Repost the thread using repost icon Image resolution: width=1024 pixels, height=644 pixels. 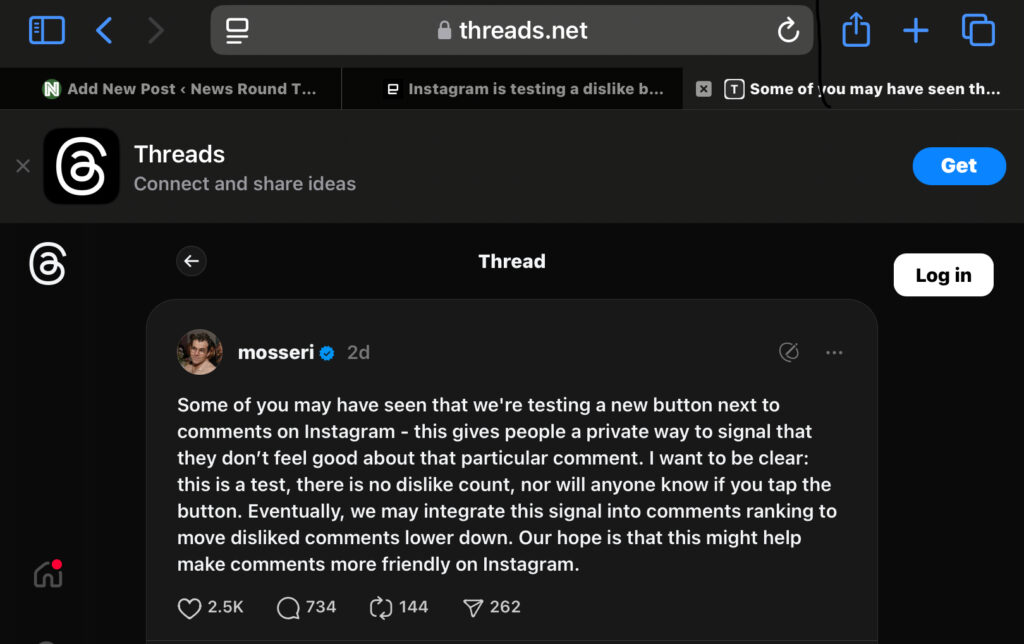[x=380, y=607]
